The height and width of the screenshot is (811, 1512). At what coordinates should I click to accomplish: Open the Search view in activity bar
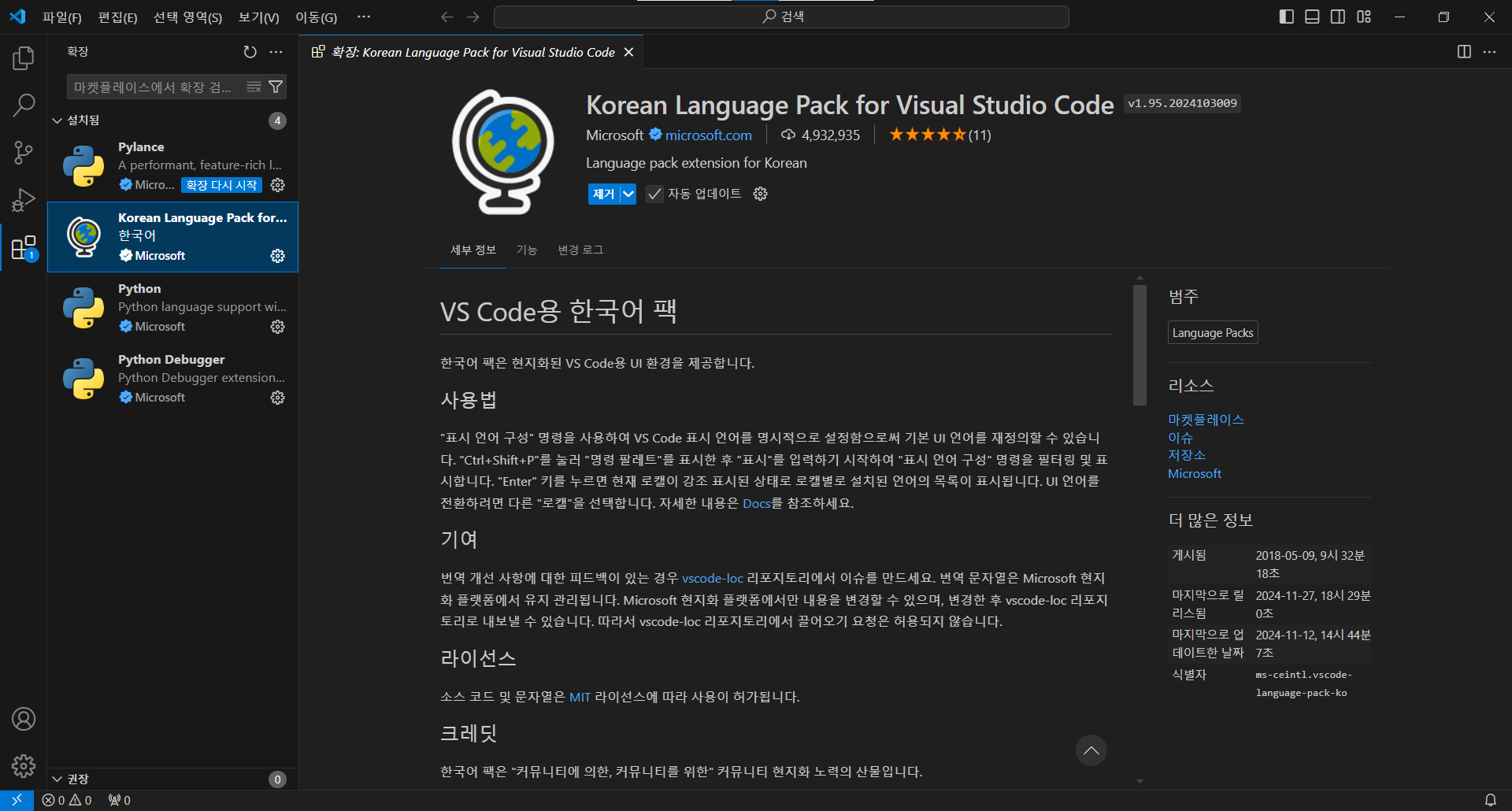(24, 106)
